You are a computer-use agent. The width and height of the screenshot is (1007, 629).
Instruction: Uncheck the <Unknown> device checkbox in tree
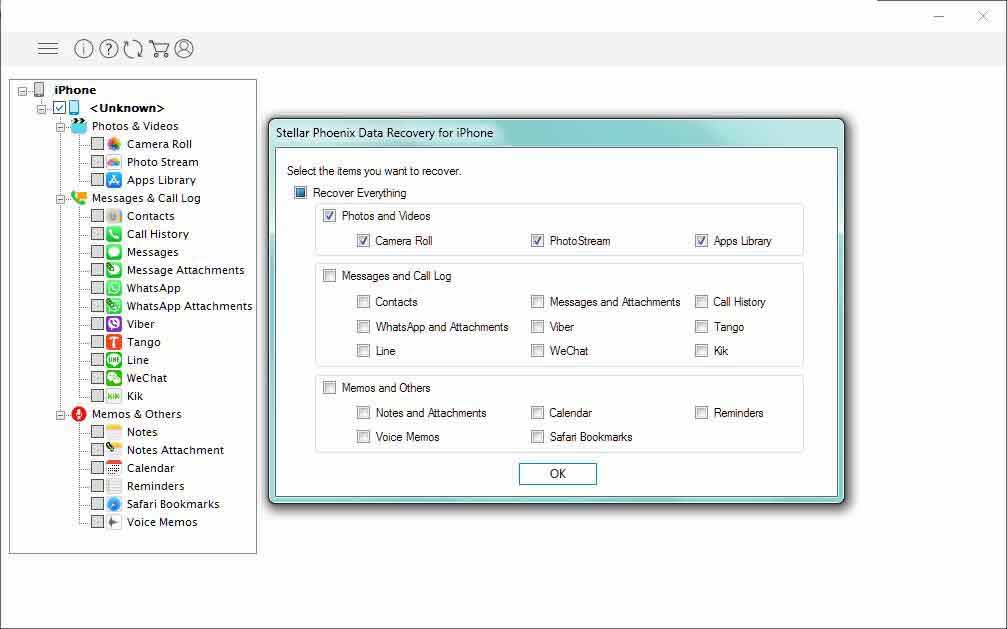59,107
